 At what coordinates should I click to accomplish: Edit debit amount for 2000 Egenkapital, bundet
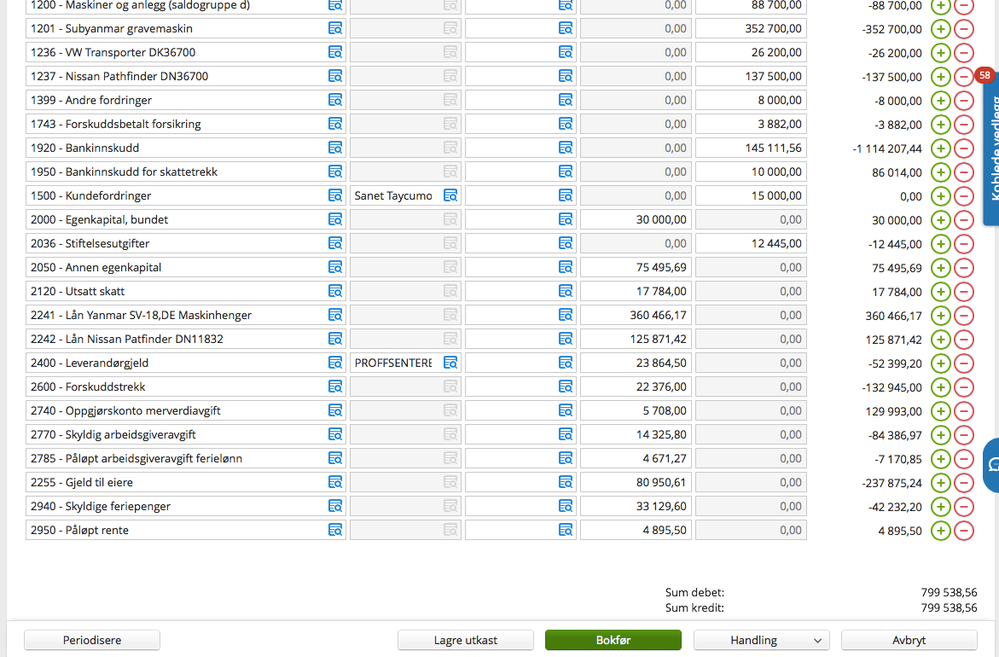(x=636, y=220)
